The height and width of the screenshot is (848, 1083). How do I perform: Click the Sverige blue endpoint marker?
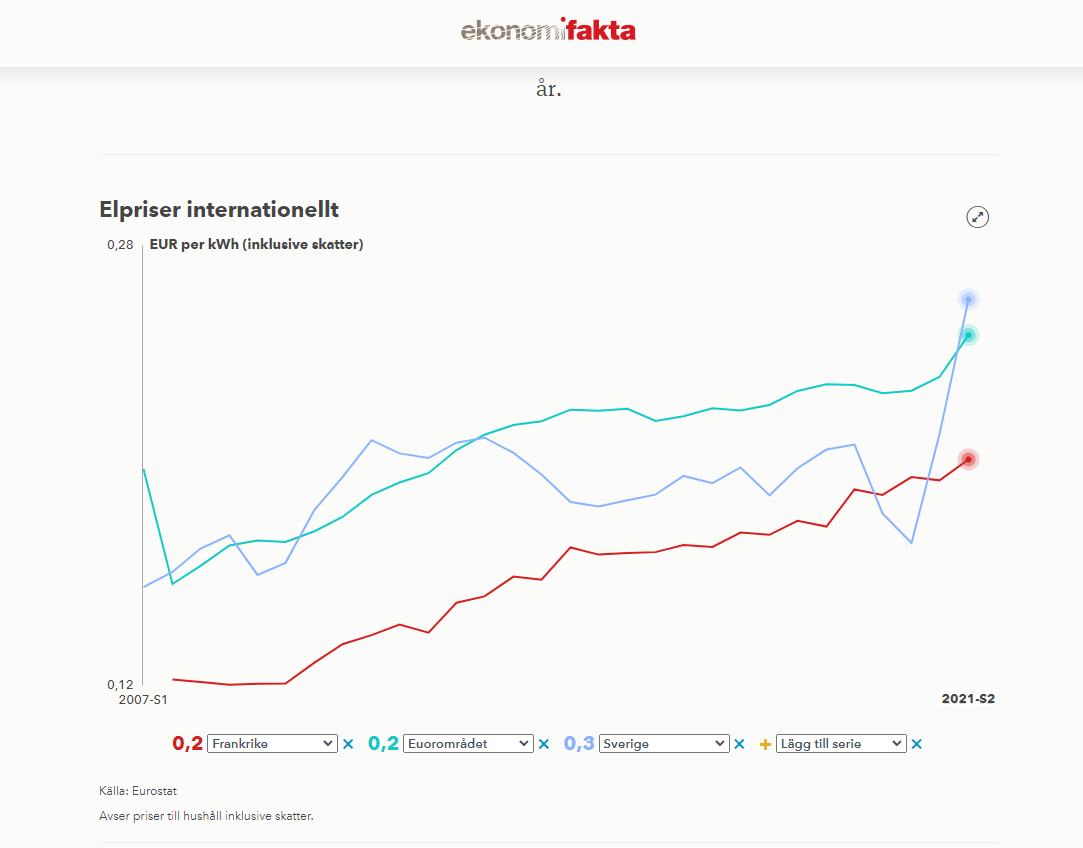(x=968, y=299)
